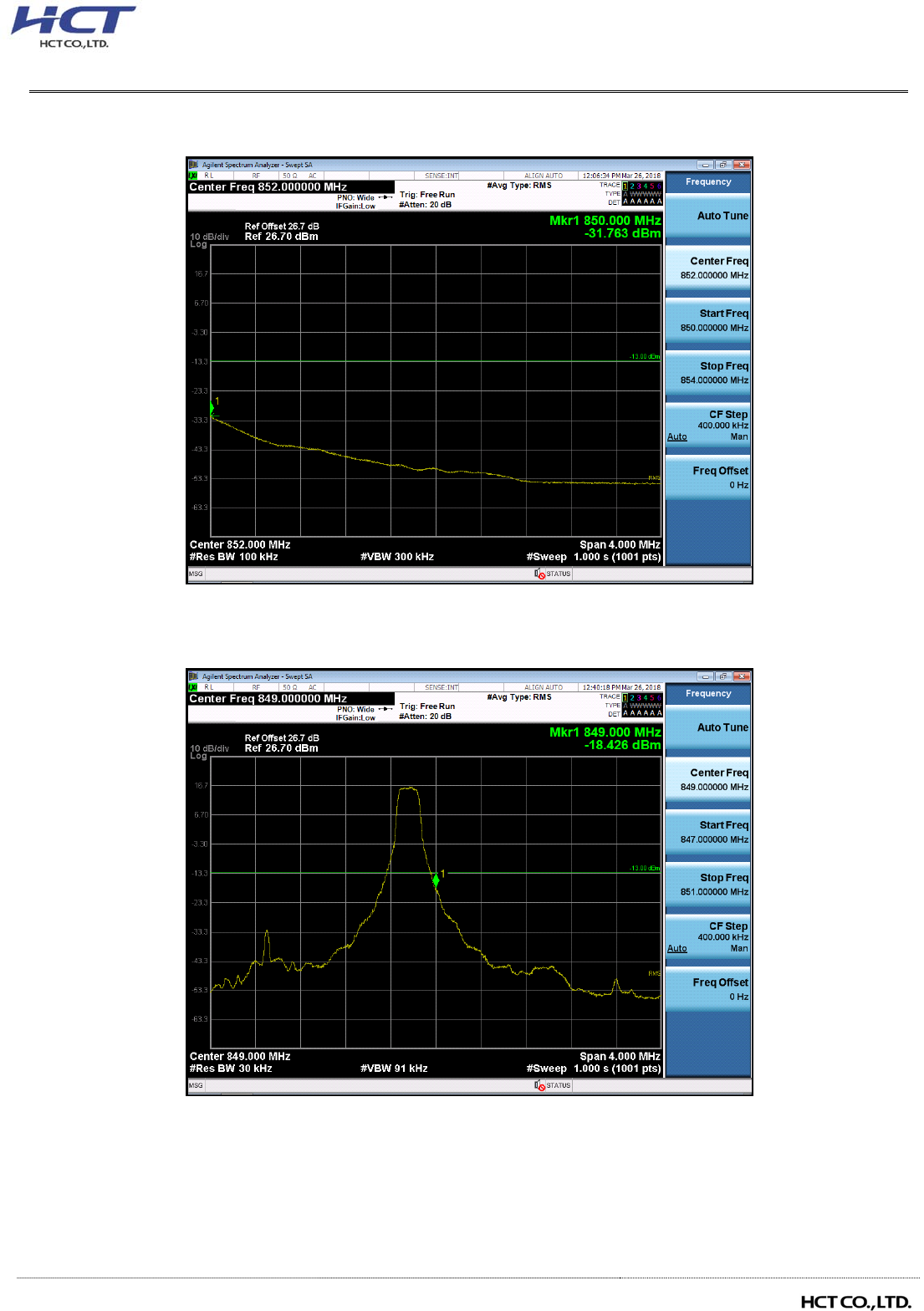Click Agilent app icon in 849 MHz analyzer title bar
The height and width of the screenshot is (1311, 924).
tap(194, 676)
